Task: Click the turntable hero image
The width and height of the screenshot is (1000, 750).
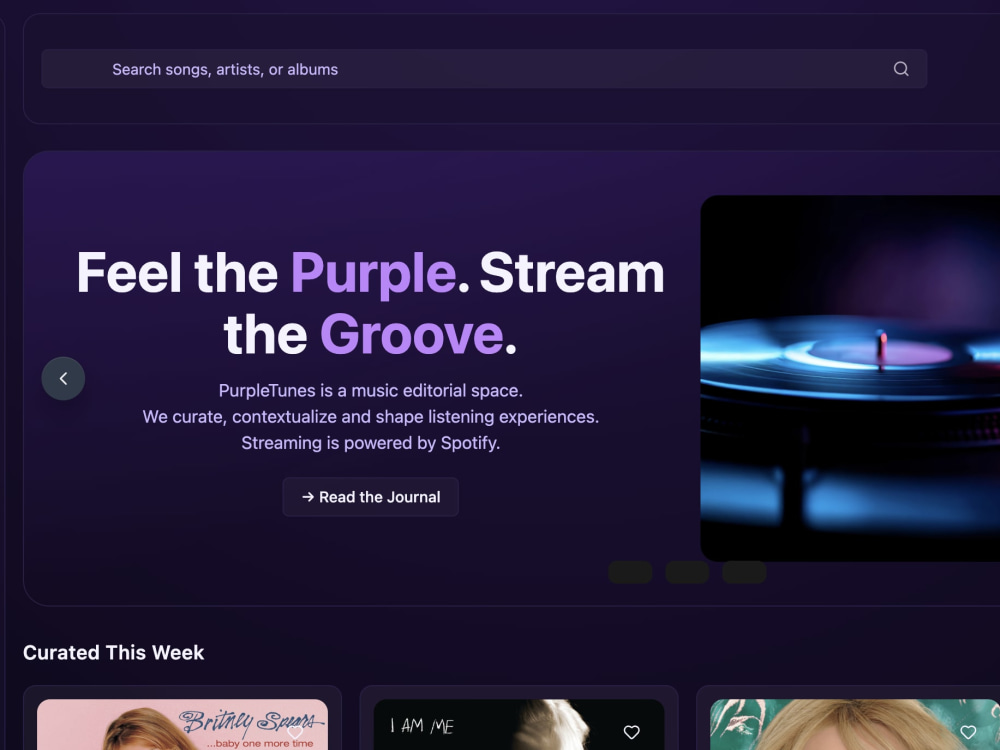Action: pyautogui.click(x=850, y=378)
